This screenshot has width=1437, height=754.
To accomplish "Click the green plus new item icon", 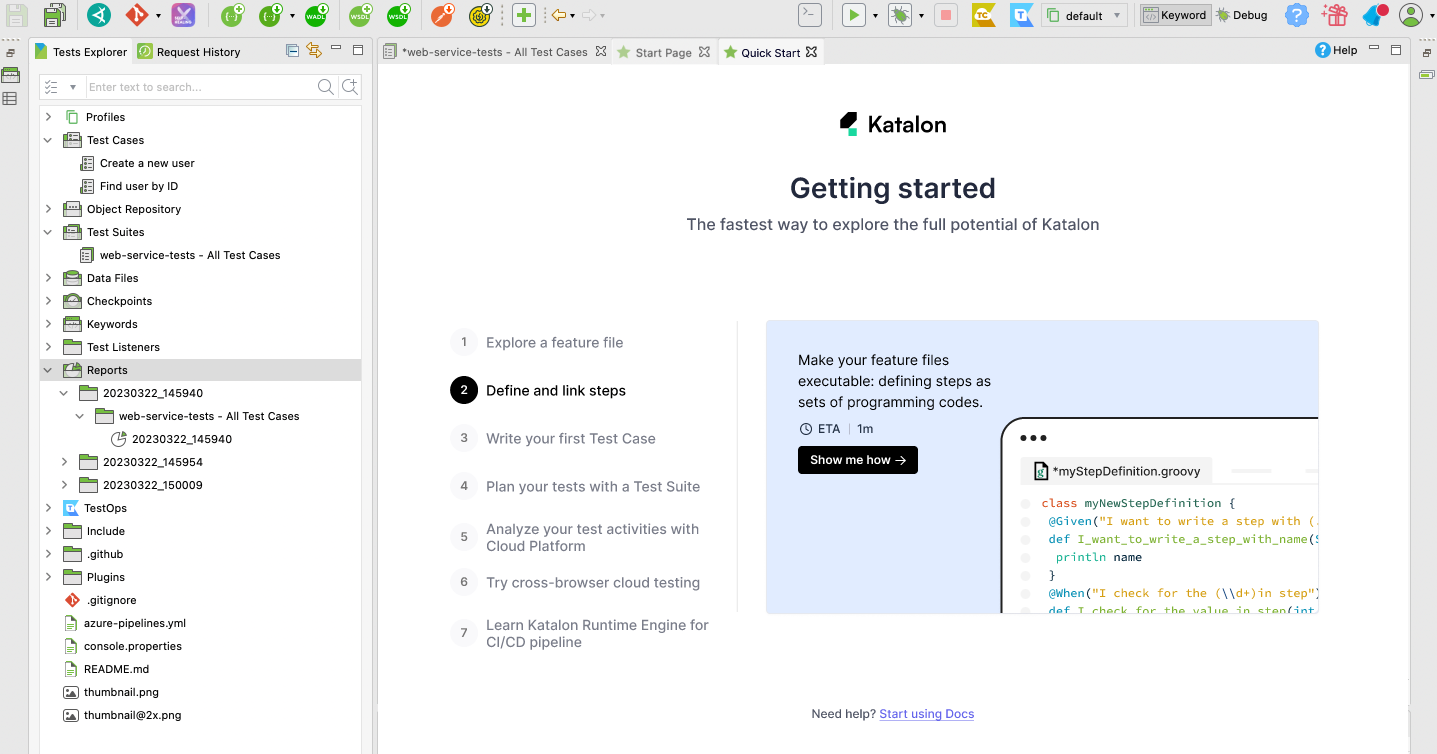I will pos(524,15).
